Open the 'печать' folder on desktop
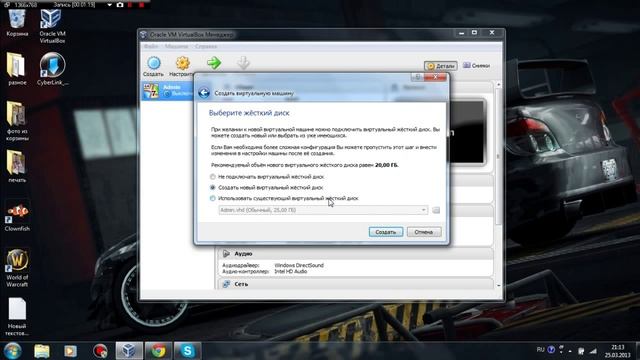The image size is (640, 360). click(x=17, y=166)
